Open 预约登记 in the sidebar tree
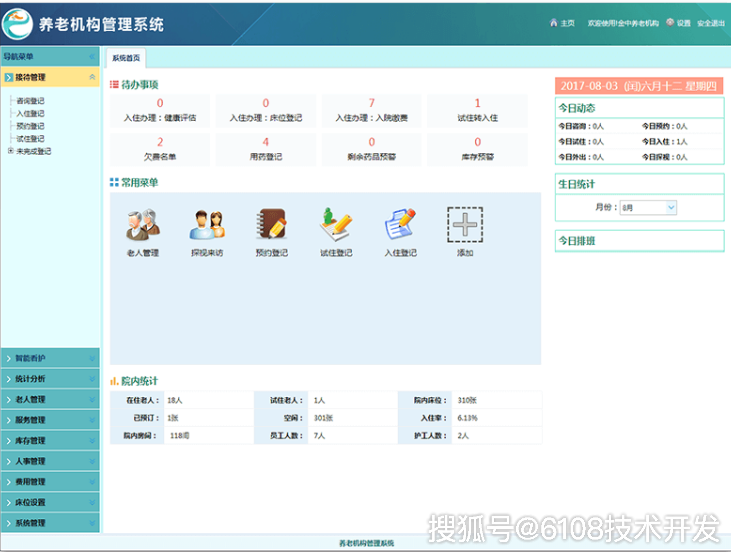 coord(30,126)
